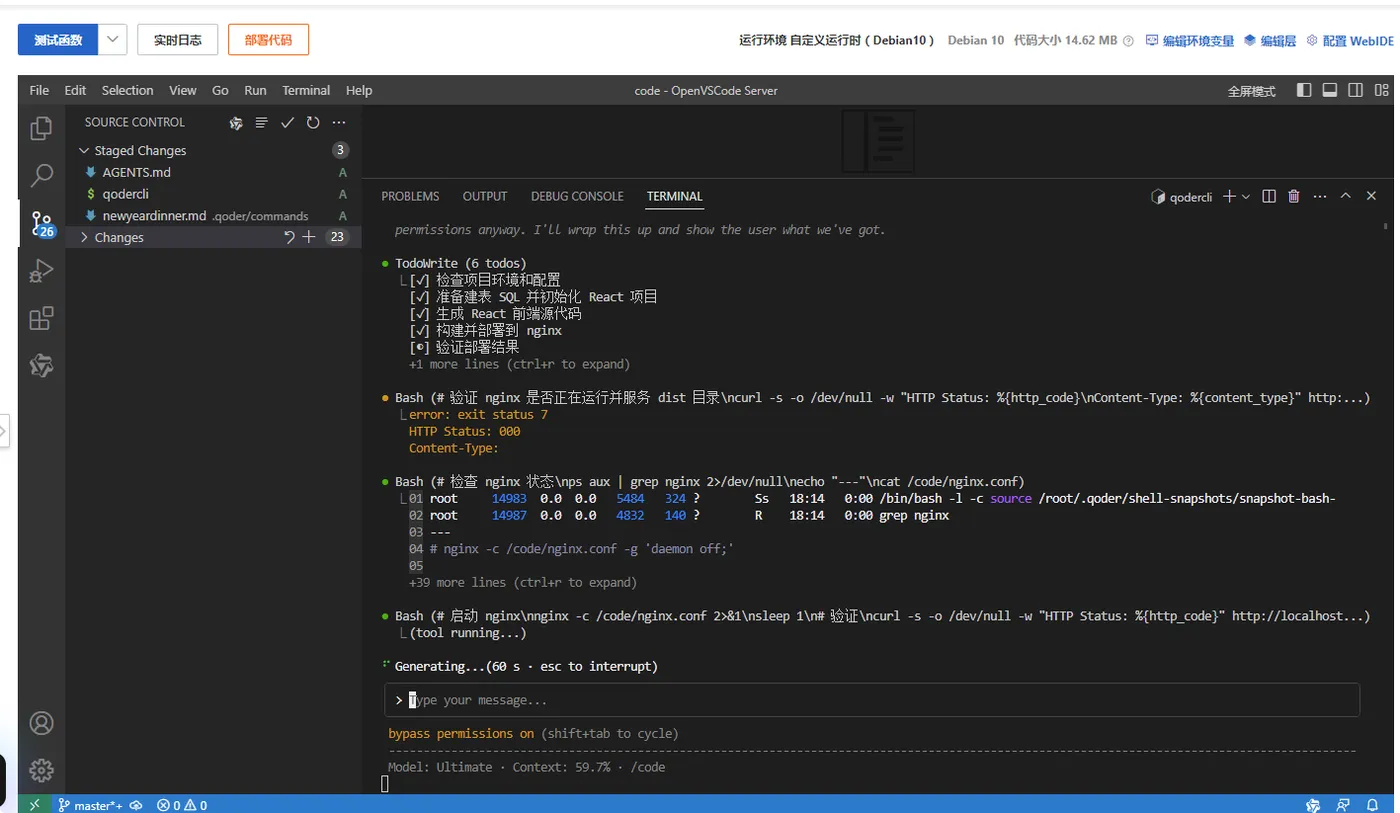This screenshot has height=813, width=1400.
Task: Open the Source Control view icon
Action: (41, 224)
